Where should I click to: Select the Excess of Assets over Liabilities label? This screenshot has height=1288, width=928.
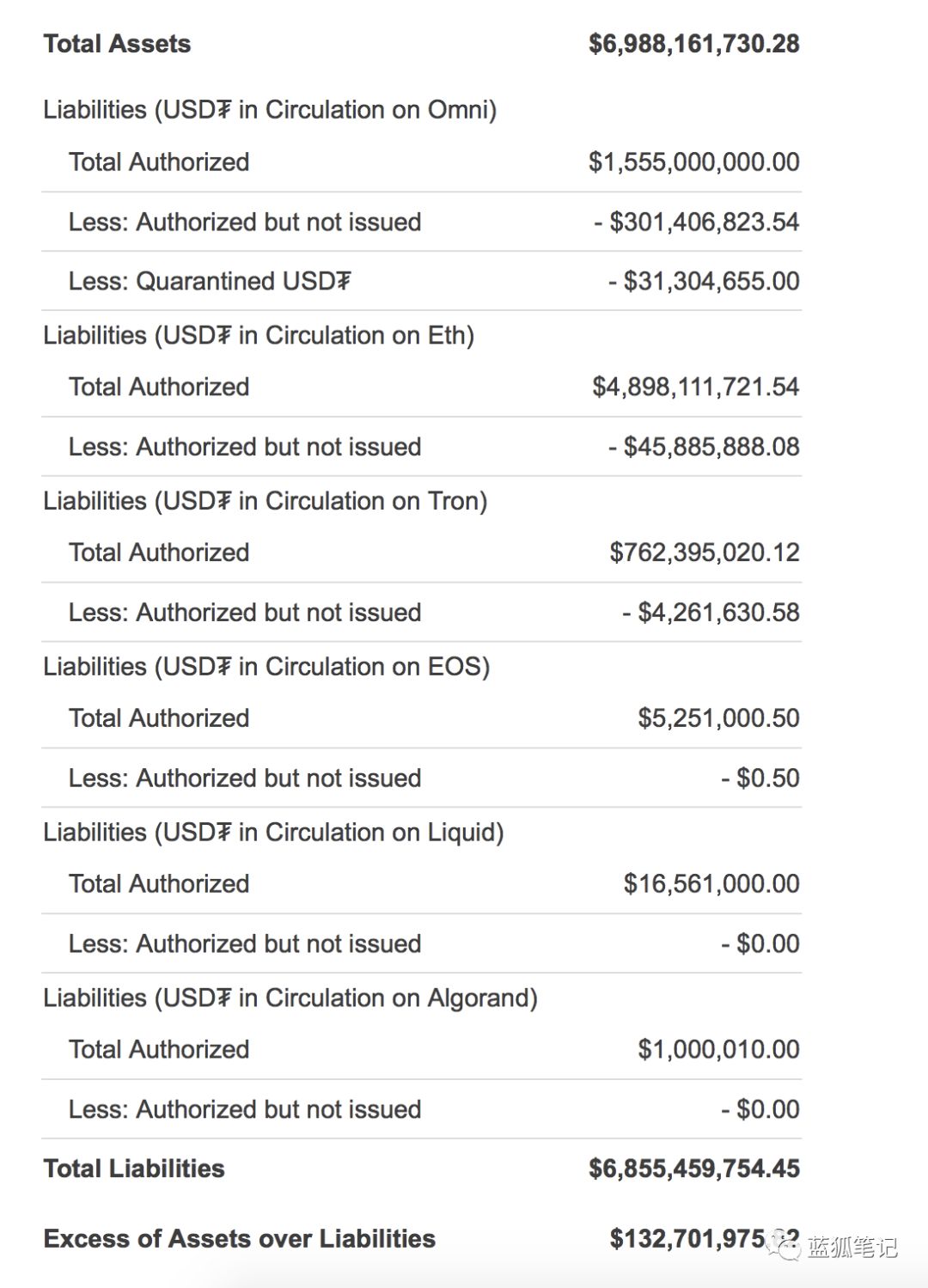tap(240, 1239)
